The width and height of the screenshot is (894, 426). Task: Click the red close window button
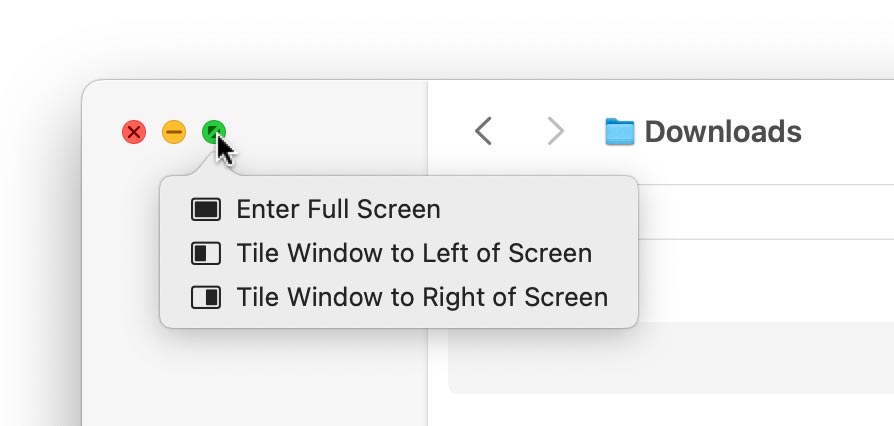[x=134, y=132]
